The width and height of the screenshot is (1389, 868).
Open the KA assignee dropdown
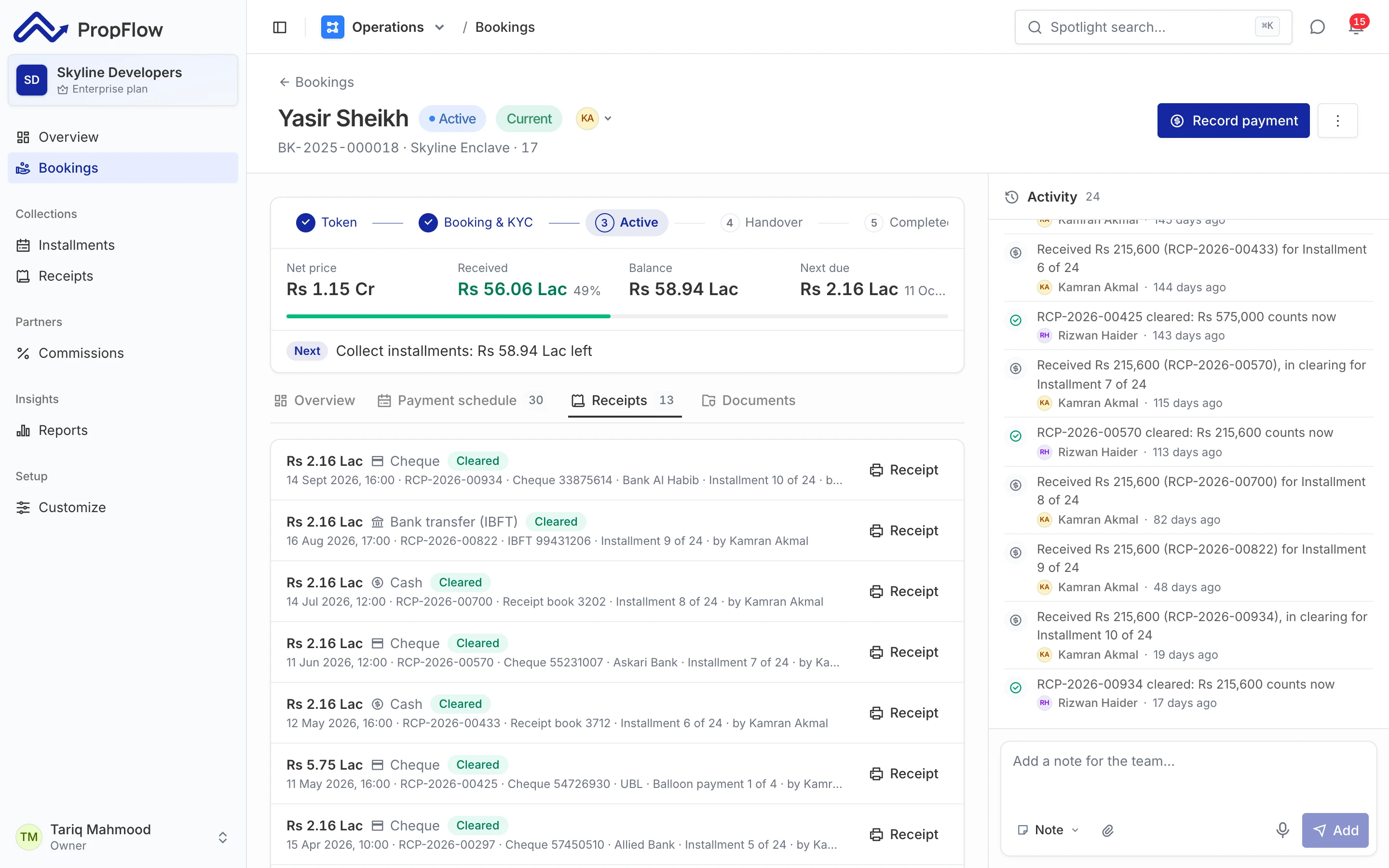pos(595,119)
